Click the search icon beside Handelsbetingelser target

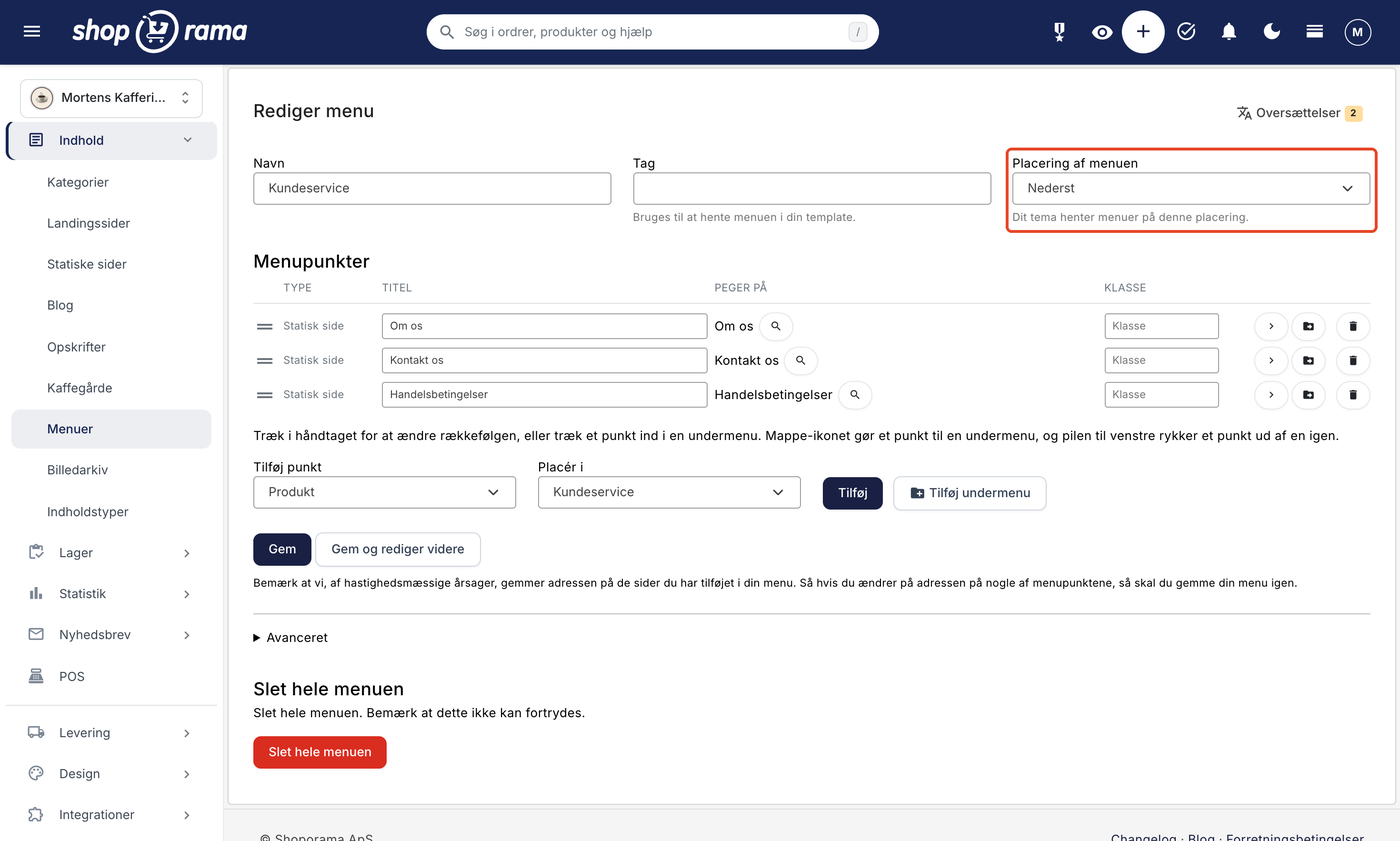[855, 395]
